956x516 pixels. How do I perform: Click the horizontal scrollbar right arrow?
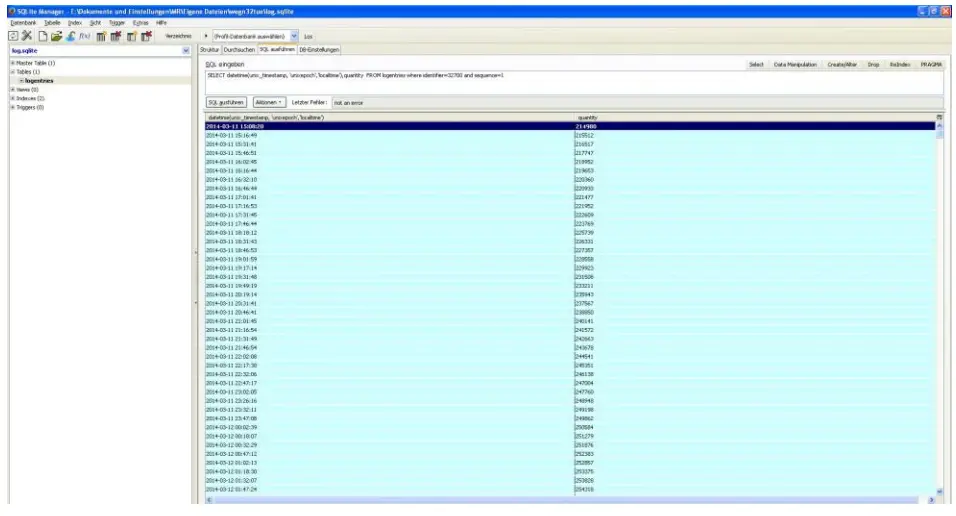(931, 500)
